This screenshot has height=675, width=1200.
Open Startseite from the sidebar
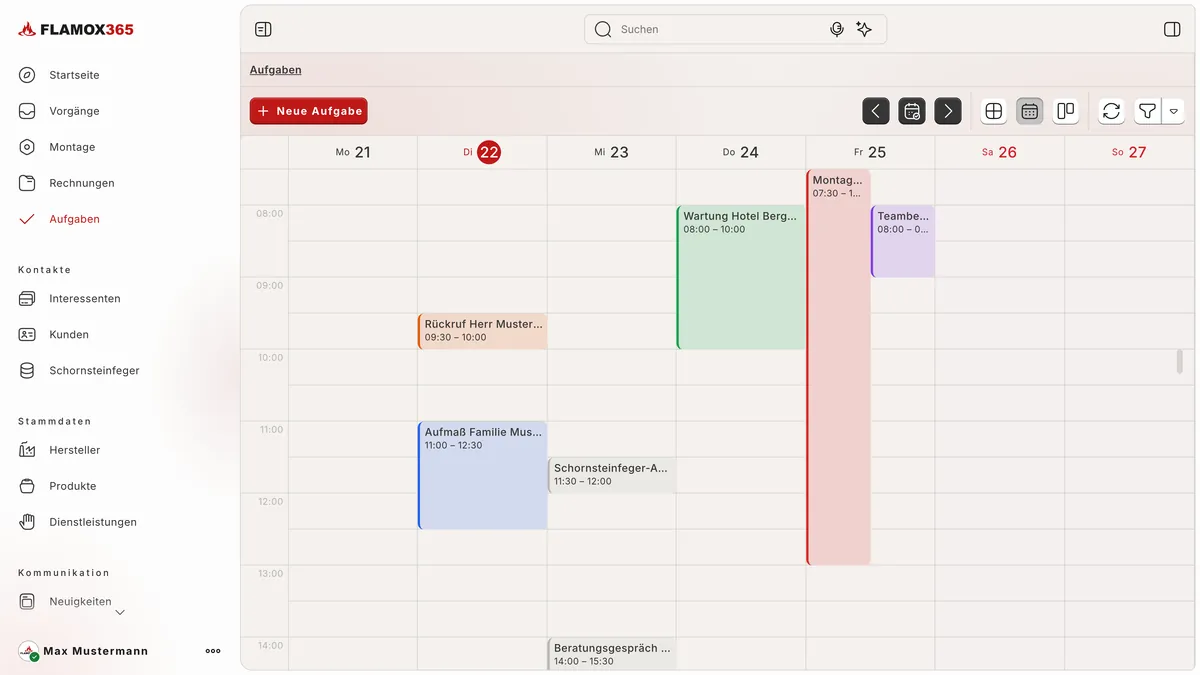tap(74, 75)
